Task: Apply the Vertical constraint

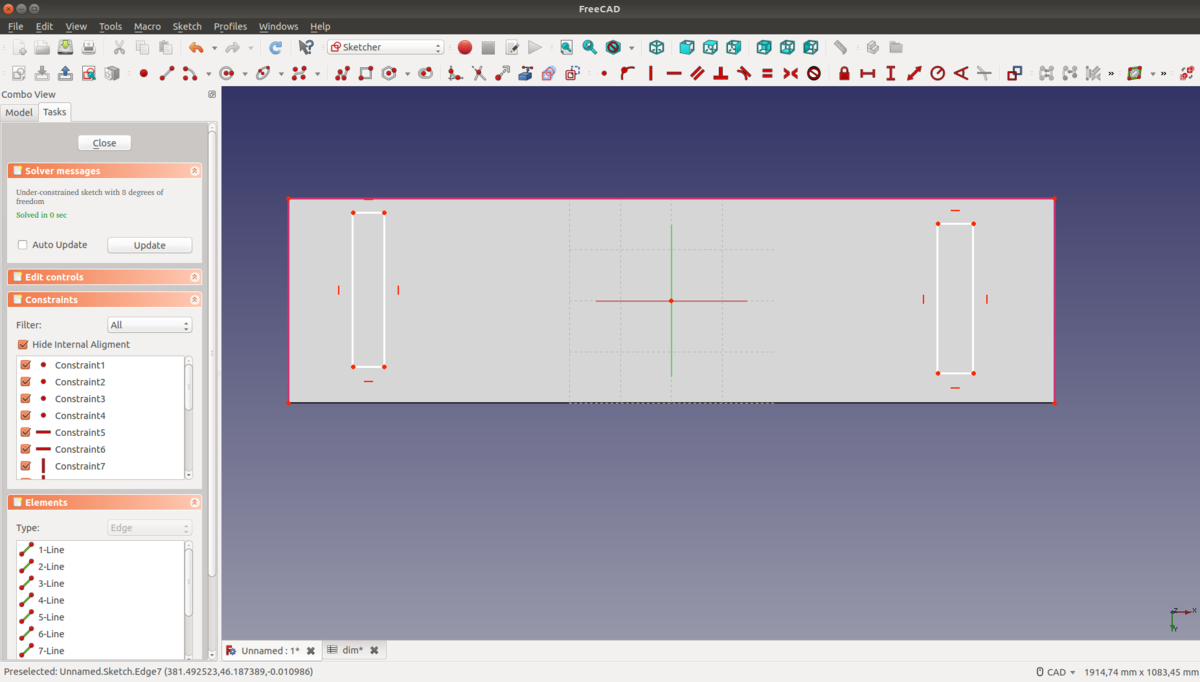Action: coord(650,73)
